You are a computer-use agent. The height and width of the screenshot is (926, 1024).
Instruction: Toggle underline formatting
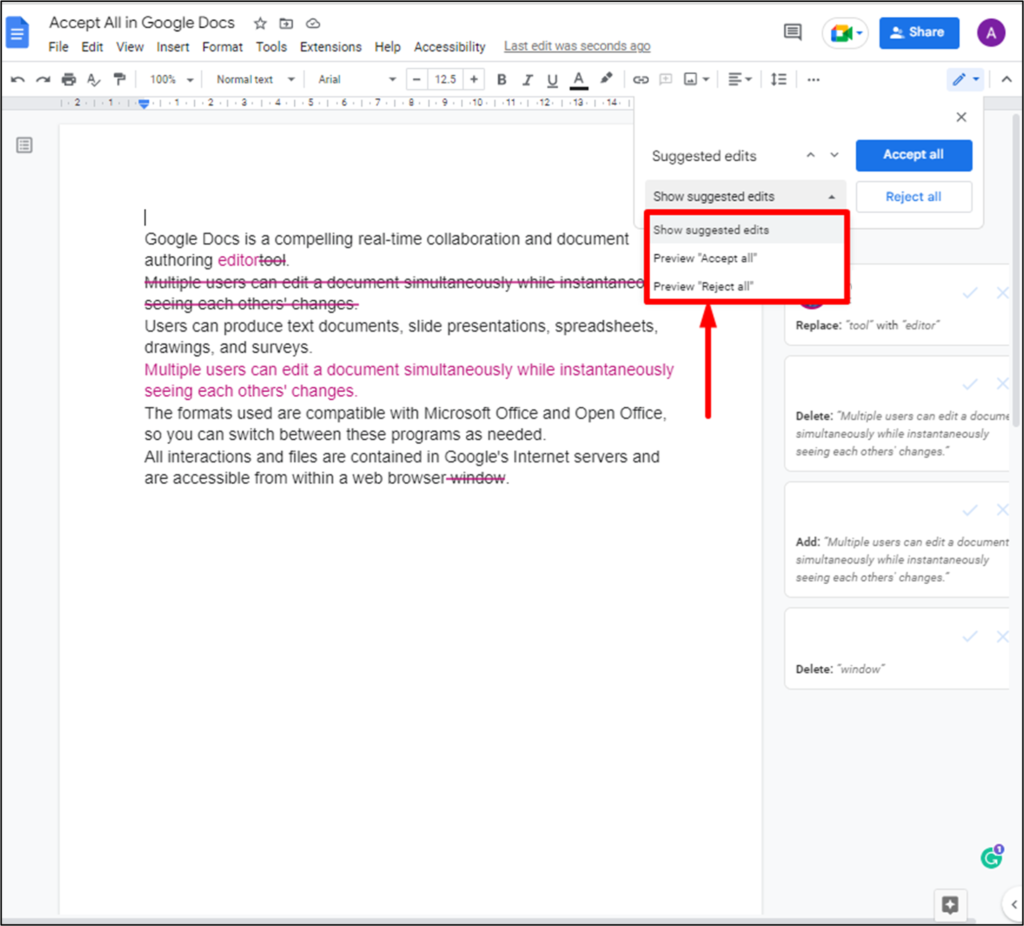[552, 80]
